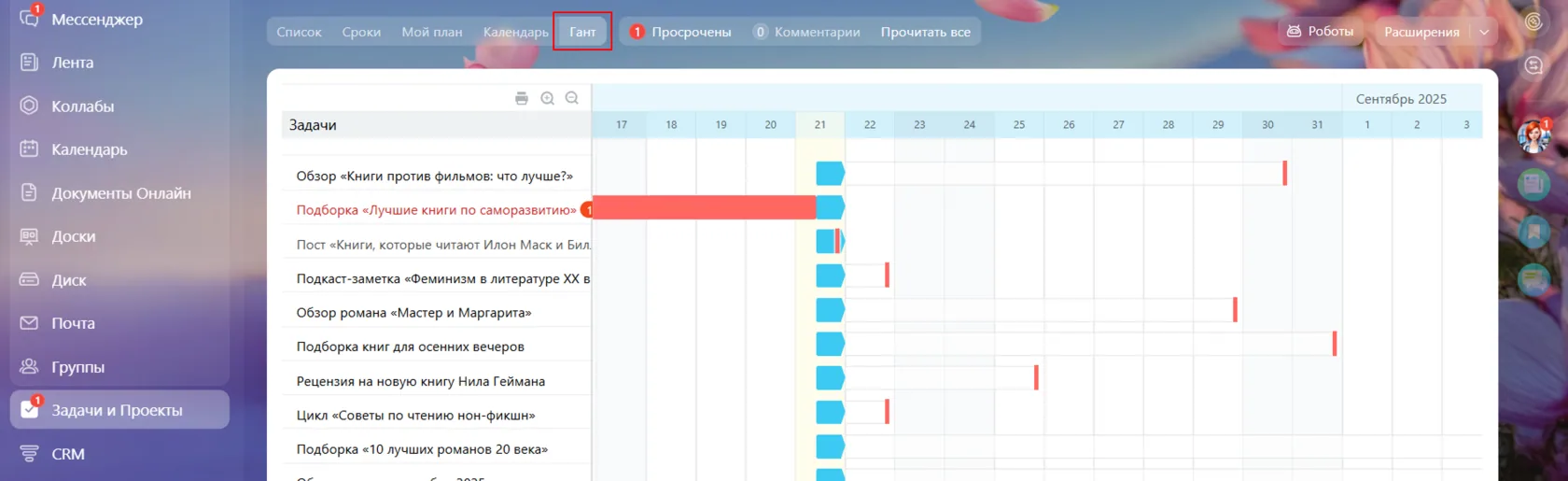This screenshot has width=1568, height=481.
Task: Open task «Феминизм в литературе XX в»
Action: tap(443, 278)
